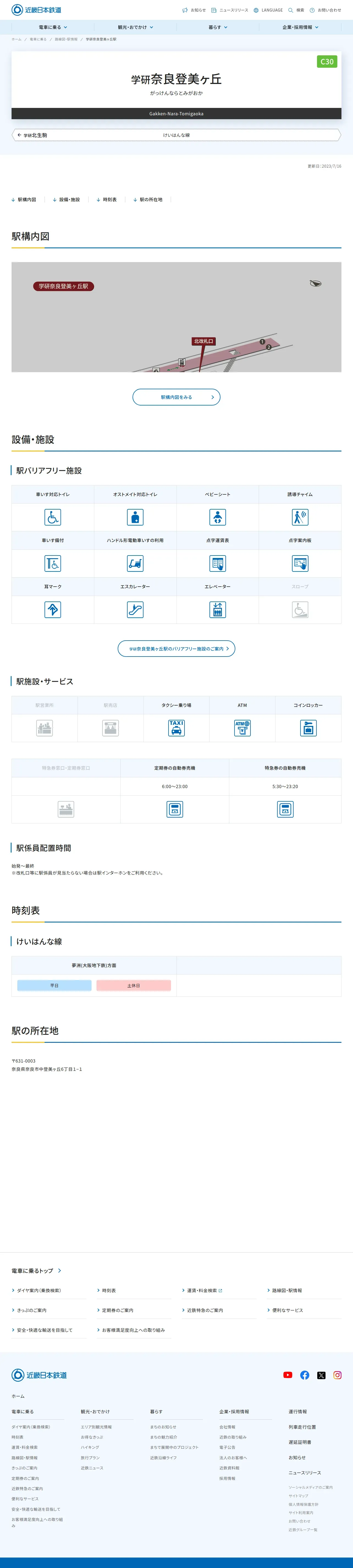This screenshot has height=1568, width=353.
Task: Click the limited express ticket machine icon
Action: (285, 809)
